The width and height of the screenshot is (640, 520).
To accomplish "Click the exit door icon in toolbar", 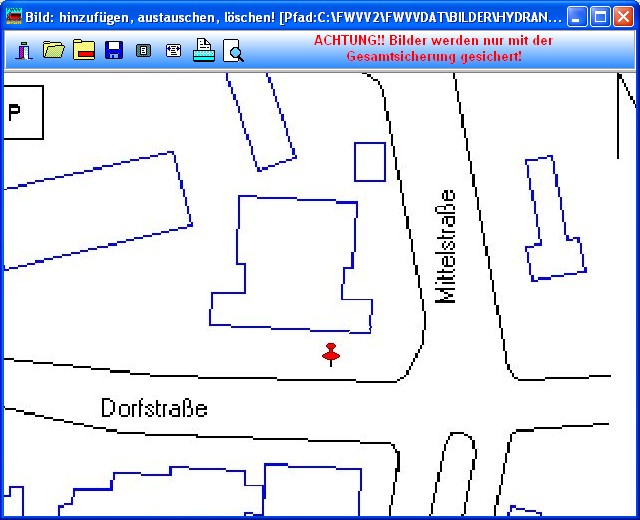I will pos(24,51).
